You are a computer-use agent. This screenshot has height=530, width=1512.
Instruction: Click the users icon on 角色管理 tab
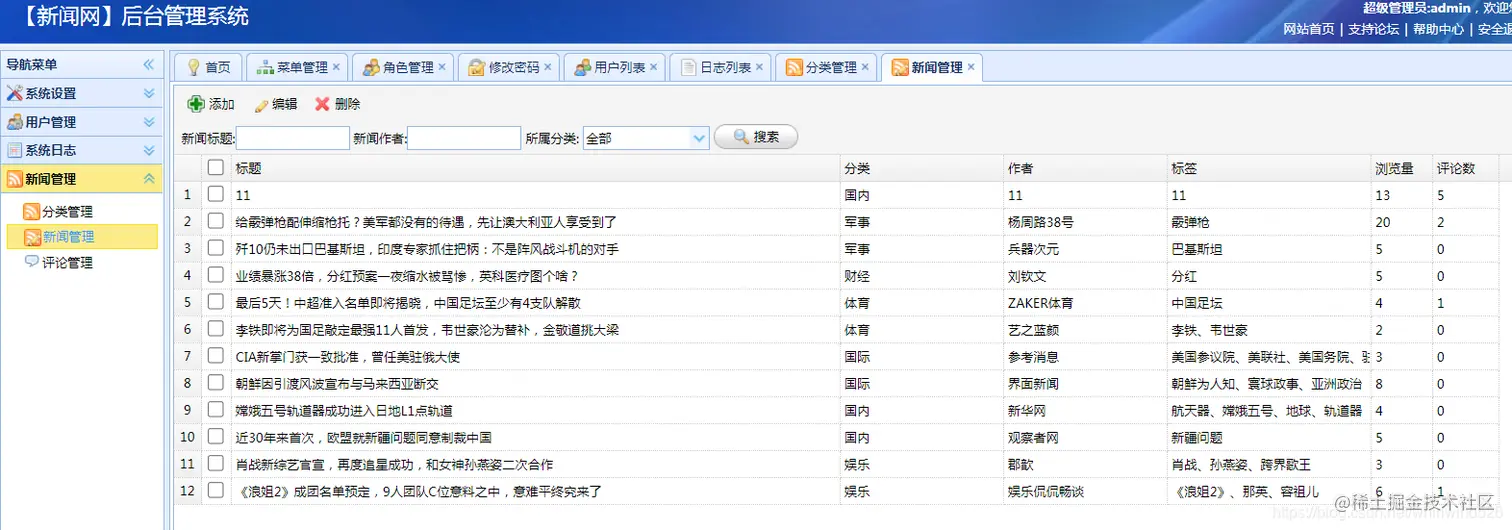pos(371,67)
